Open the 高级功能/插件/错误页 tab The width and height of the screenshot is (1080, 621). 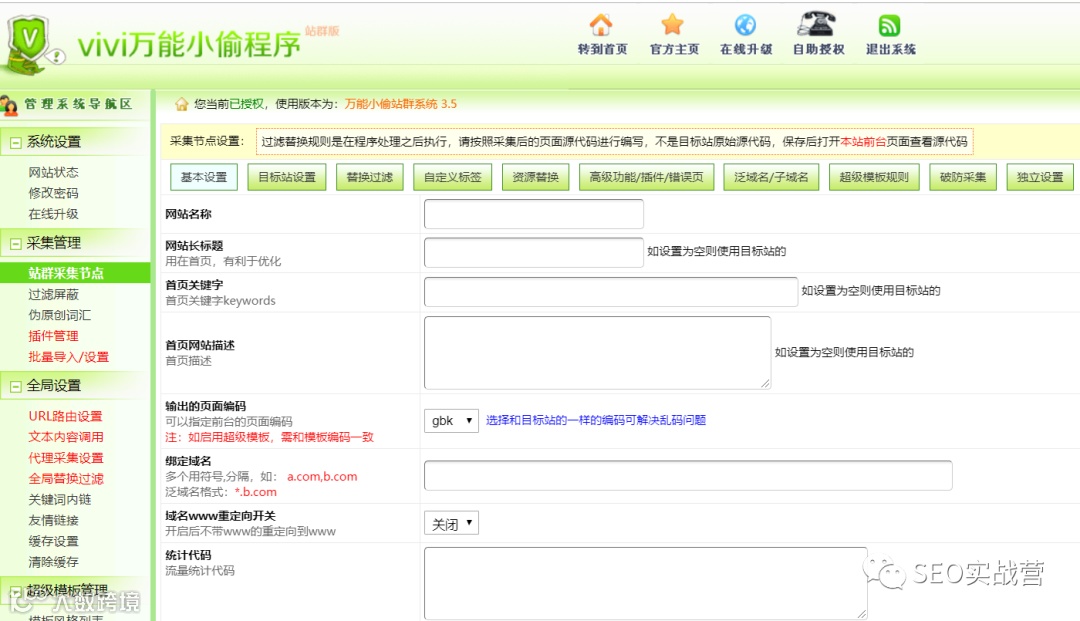click(646, 177)
